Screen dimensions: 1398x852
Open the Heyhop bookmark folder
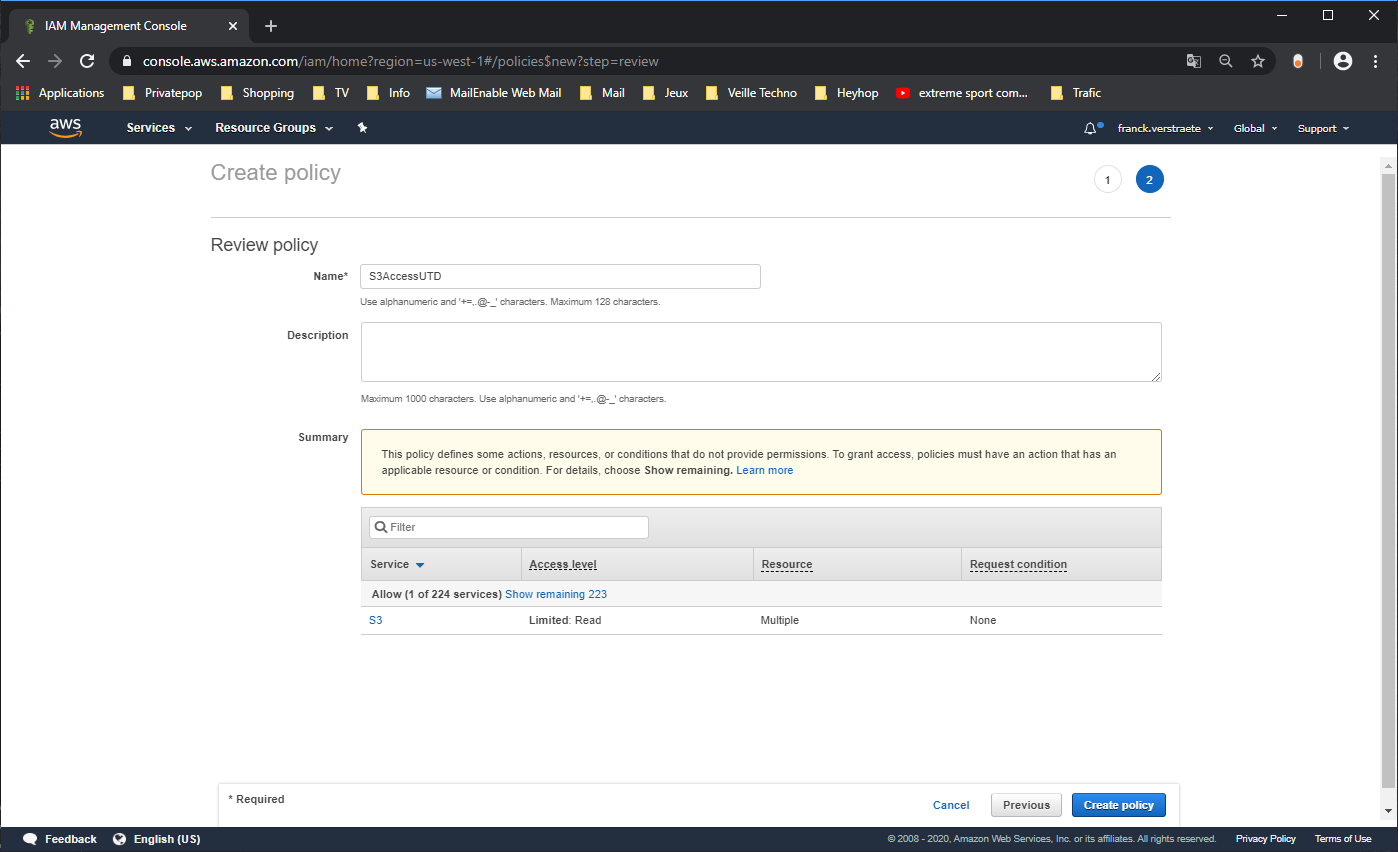tap(846, 93)
